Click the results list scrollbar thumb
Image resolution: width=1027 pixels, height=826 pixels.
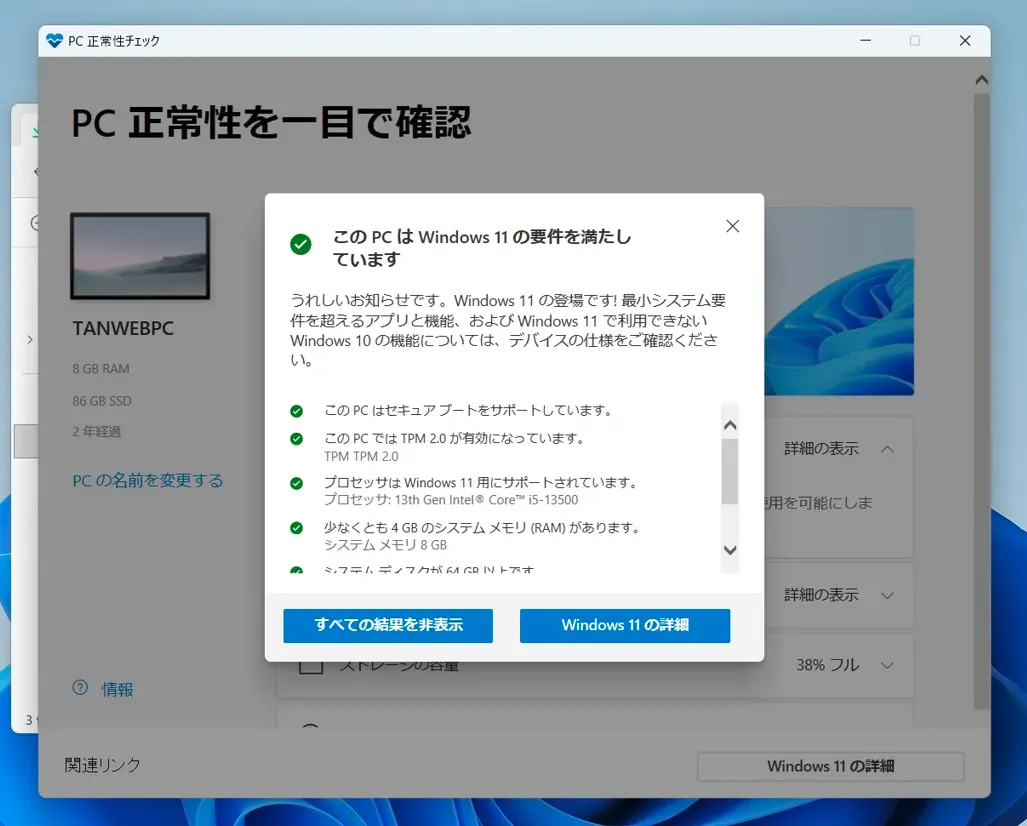click(x=730, y=472)
